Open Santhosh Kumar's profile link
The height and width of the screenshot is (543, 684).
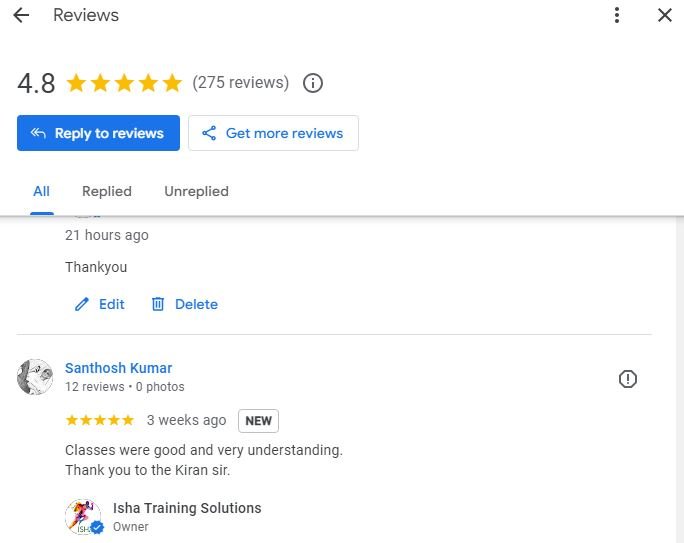click(119, 368)
